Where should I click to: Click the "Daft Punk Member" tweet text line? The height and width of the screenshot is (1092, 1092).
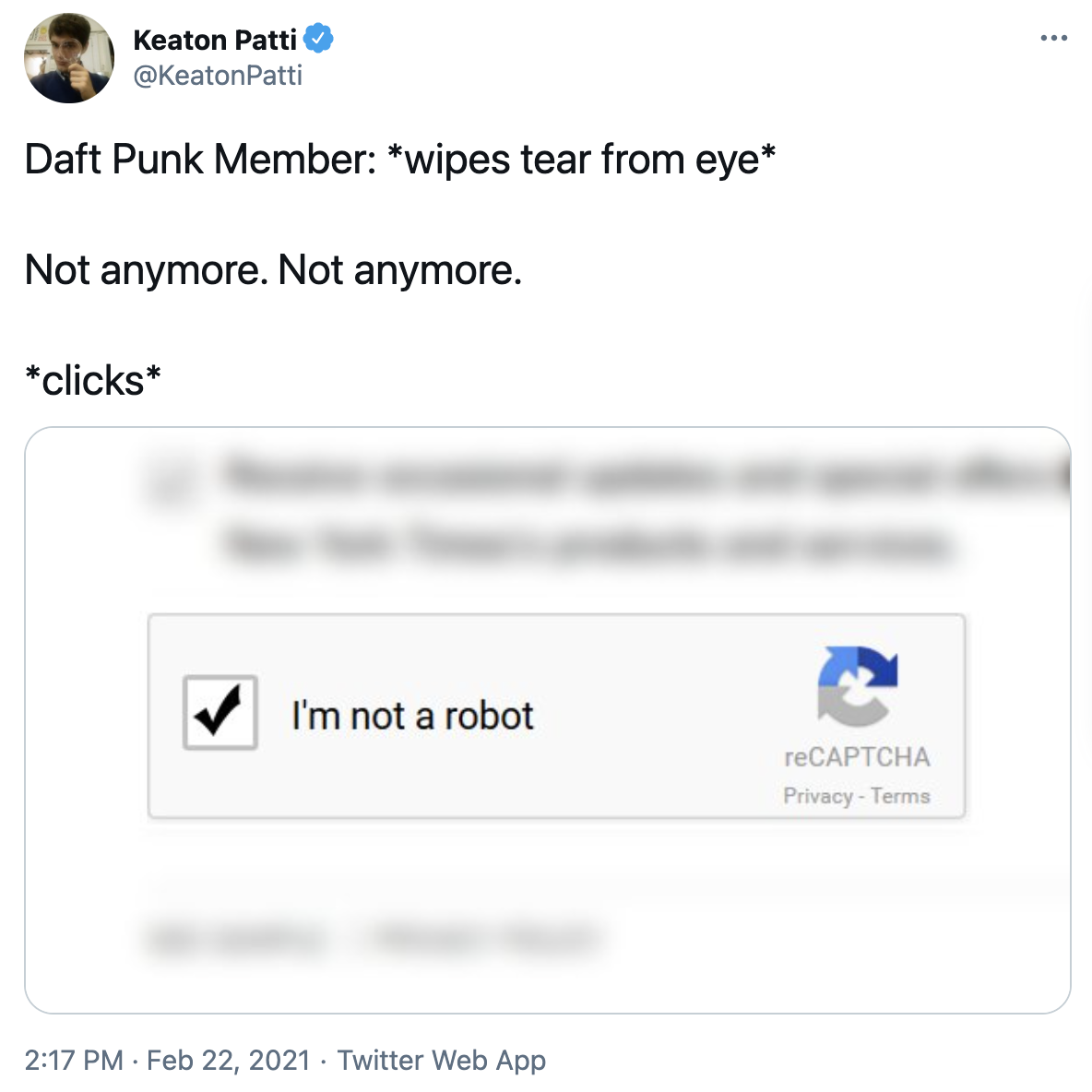pyautogui.click(x=399, y=160)
